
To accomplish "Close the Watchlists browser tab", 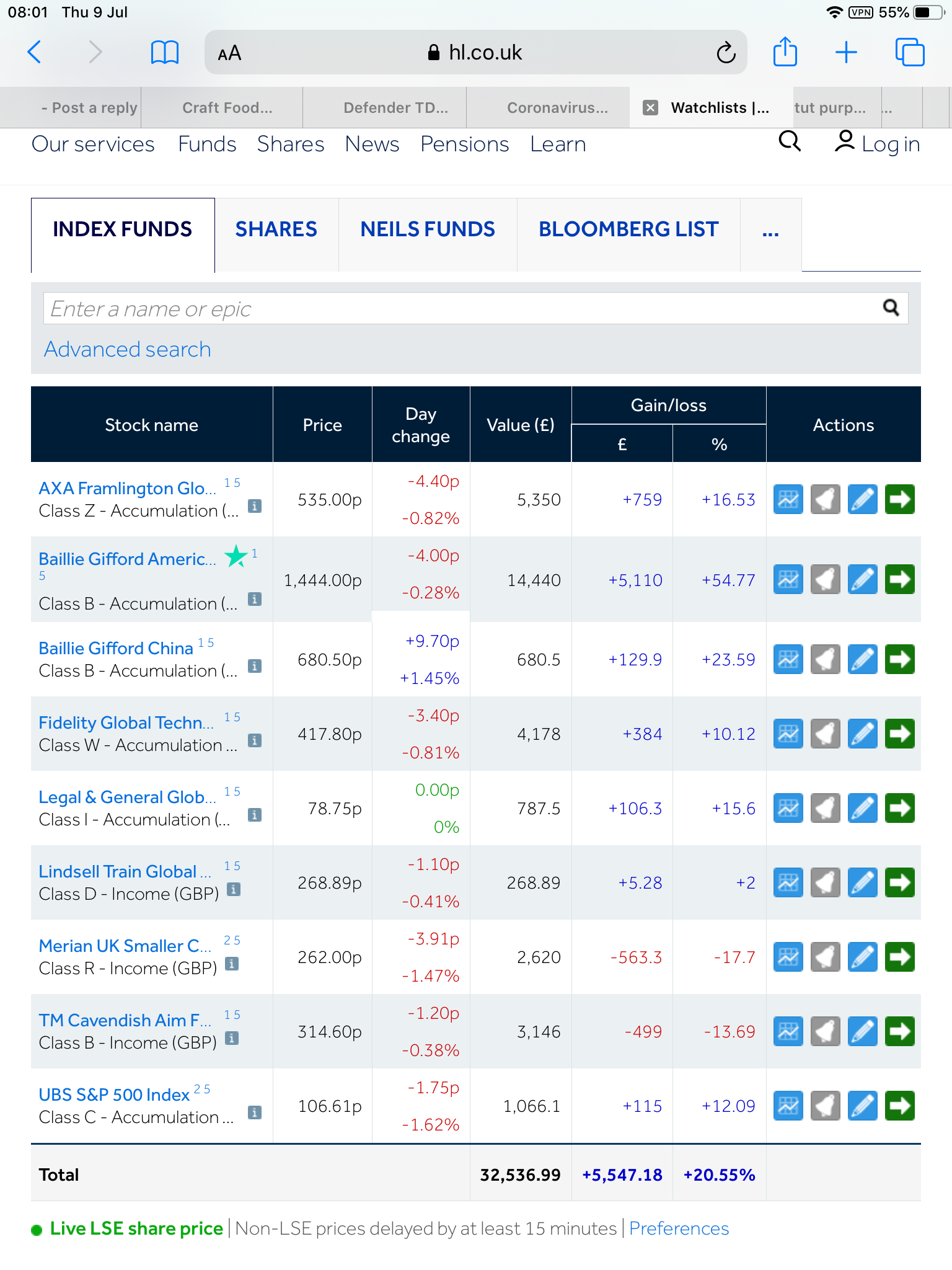I will tap(650, 108).
